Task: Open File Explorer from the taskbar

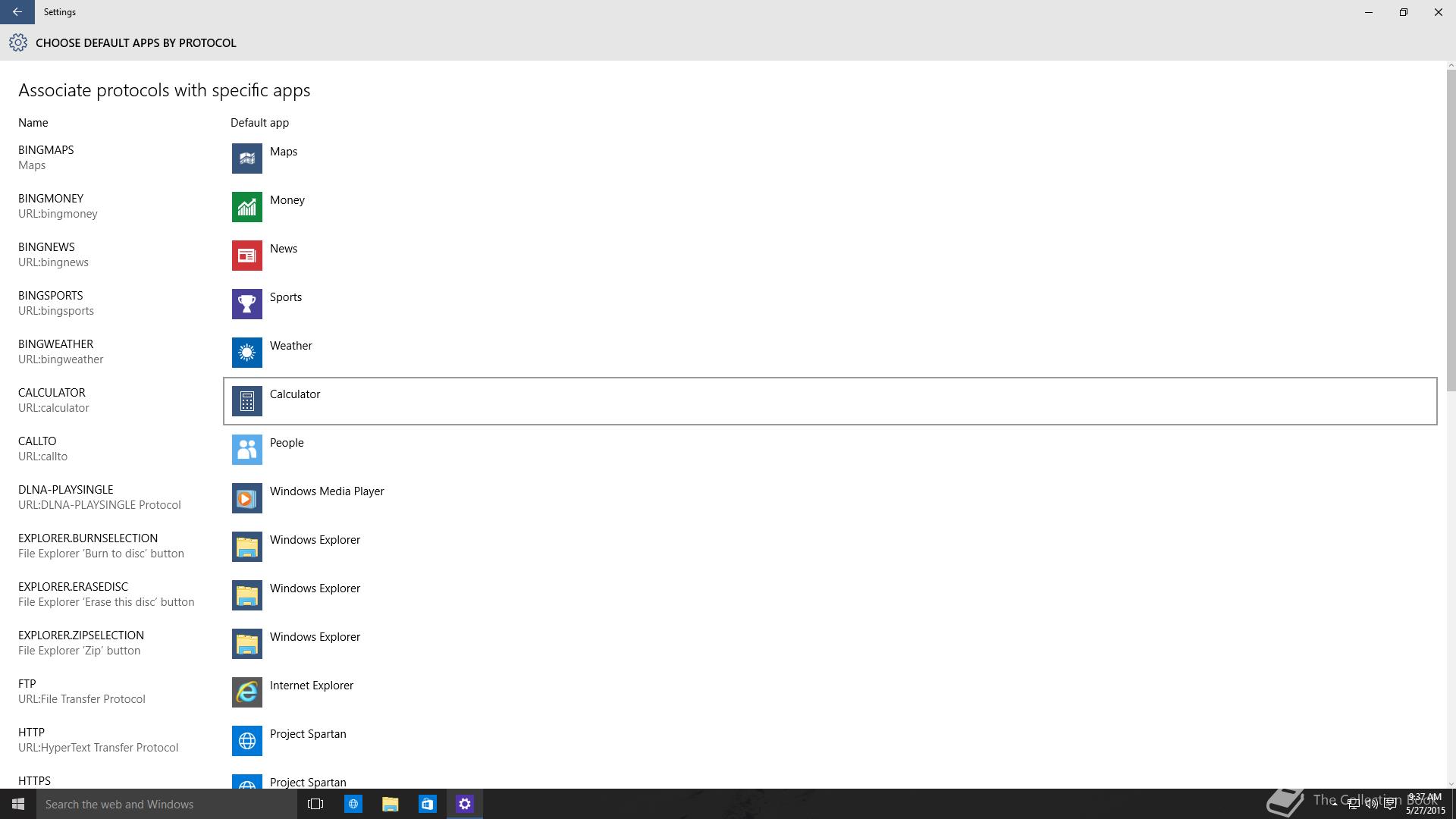Action: point(390,804)
